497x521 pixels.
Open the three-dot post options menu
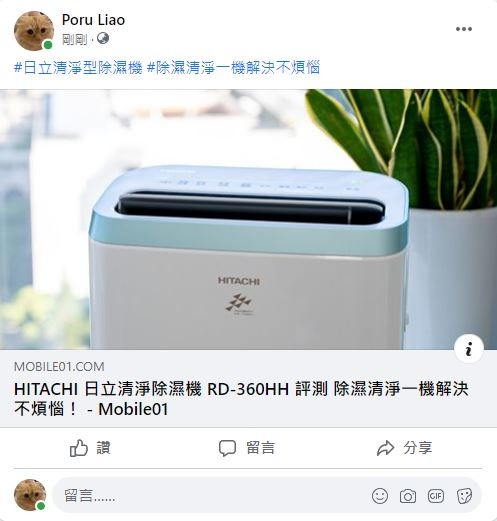click(x=464, y=29)
